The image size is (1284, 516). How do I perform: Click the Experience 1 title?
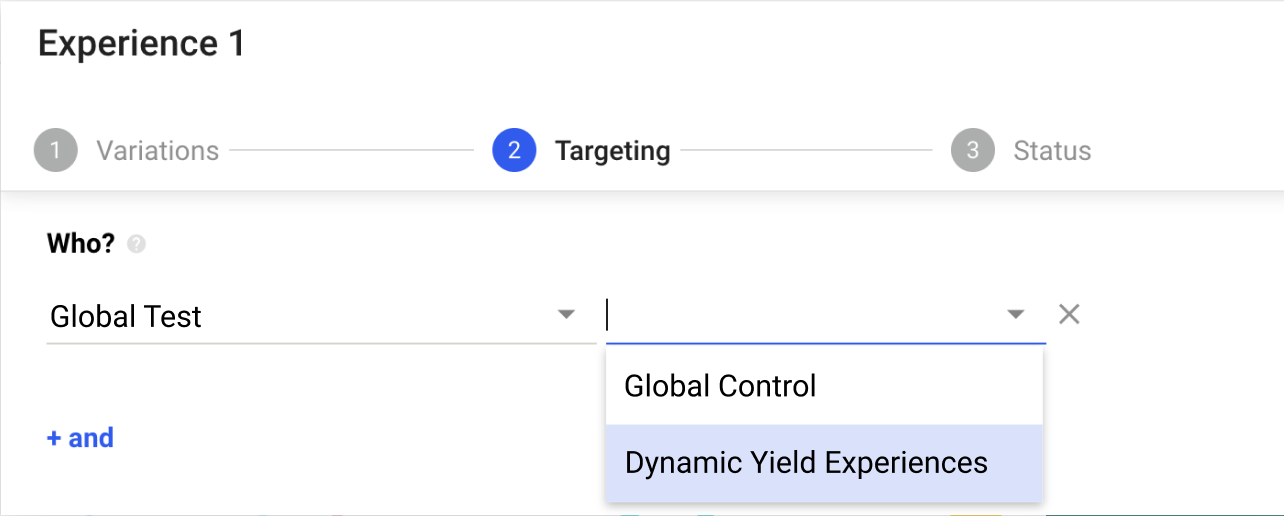point(141,44)
